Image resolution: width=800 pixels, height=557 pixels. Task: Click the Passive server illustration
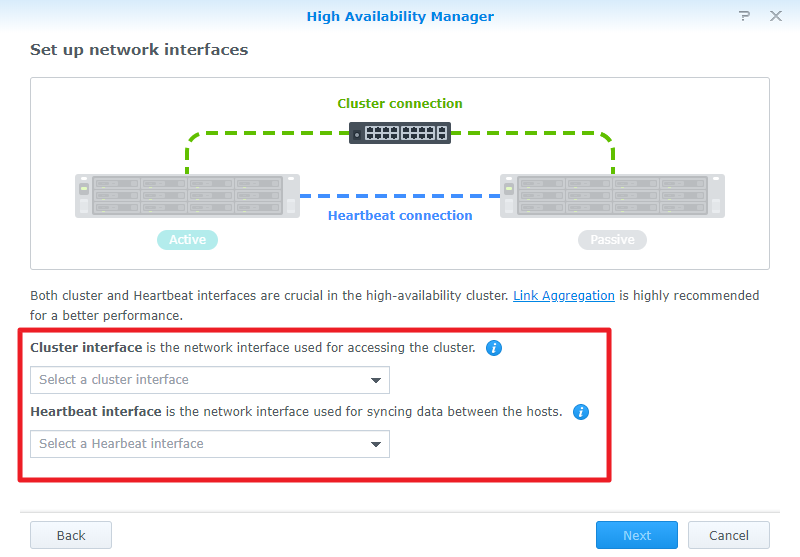click(612, 195)
